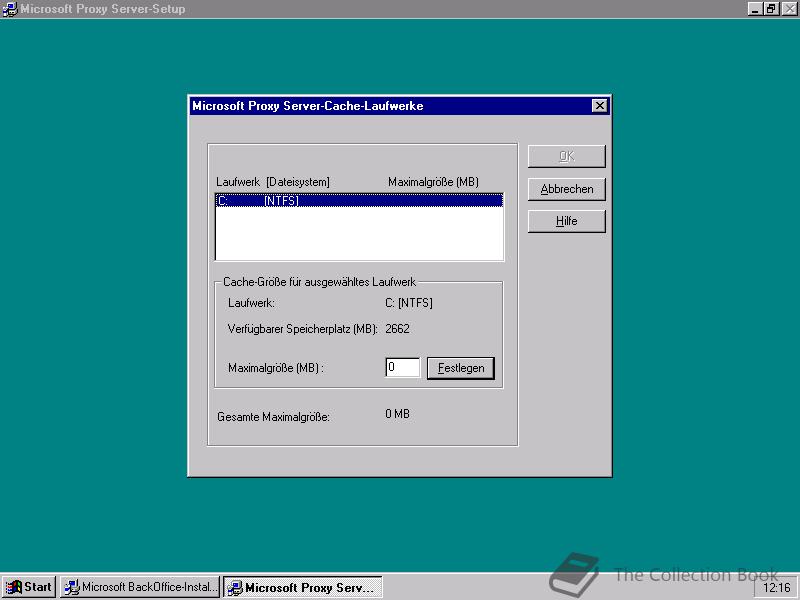Close the Cache-Laufwerke dialog

coord(599,106)
